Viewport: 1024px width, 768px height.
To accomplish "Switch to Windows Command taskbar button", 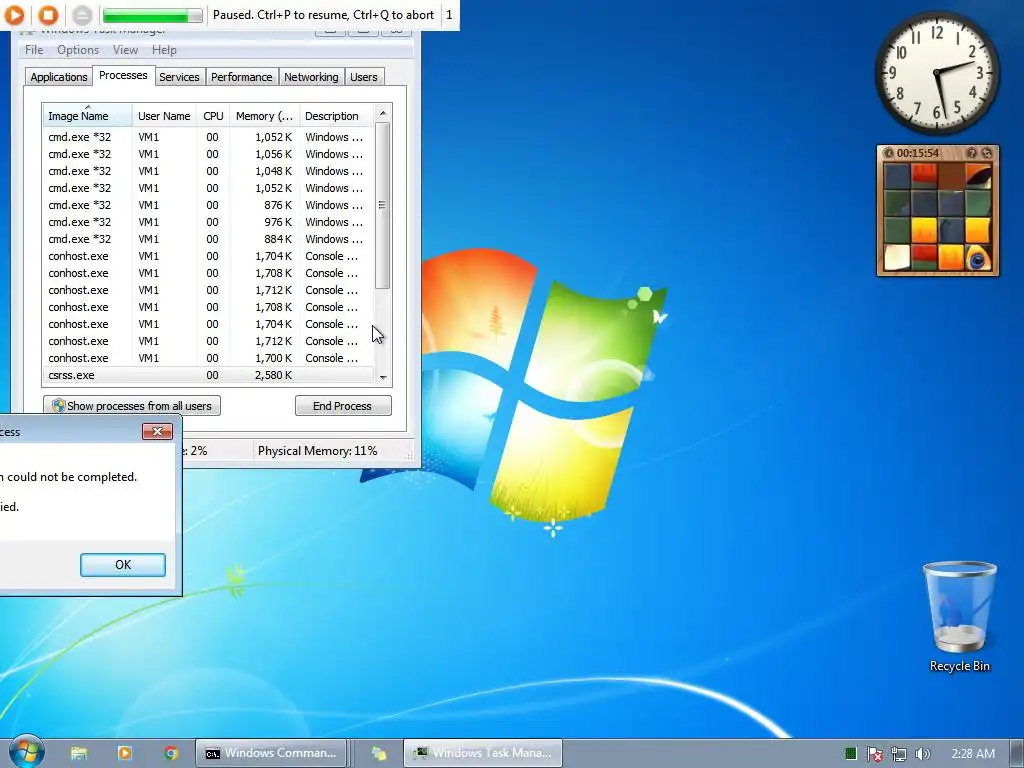I will click(271, 753).
